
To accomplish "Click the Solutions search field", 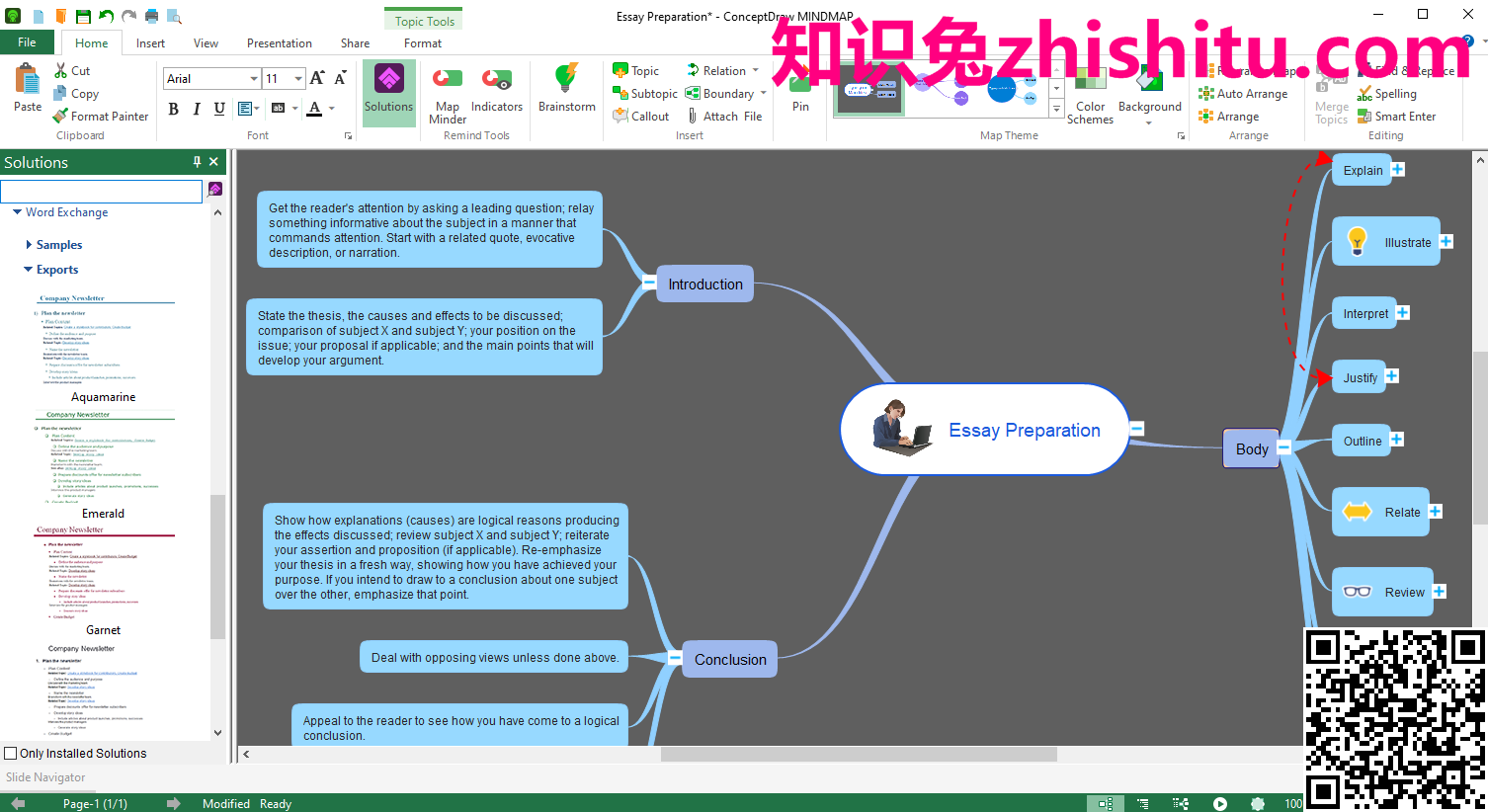I will point(102,190).
